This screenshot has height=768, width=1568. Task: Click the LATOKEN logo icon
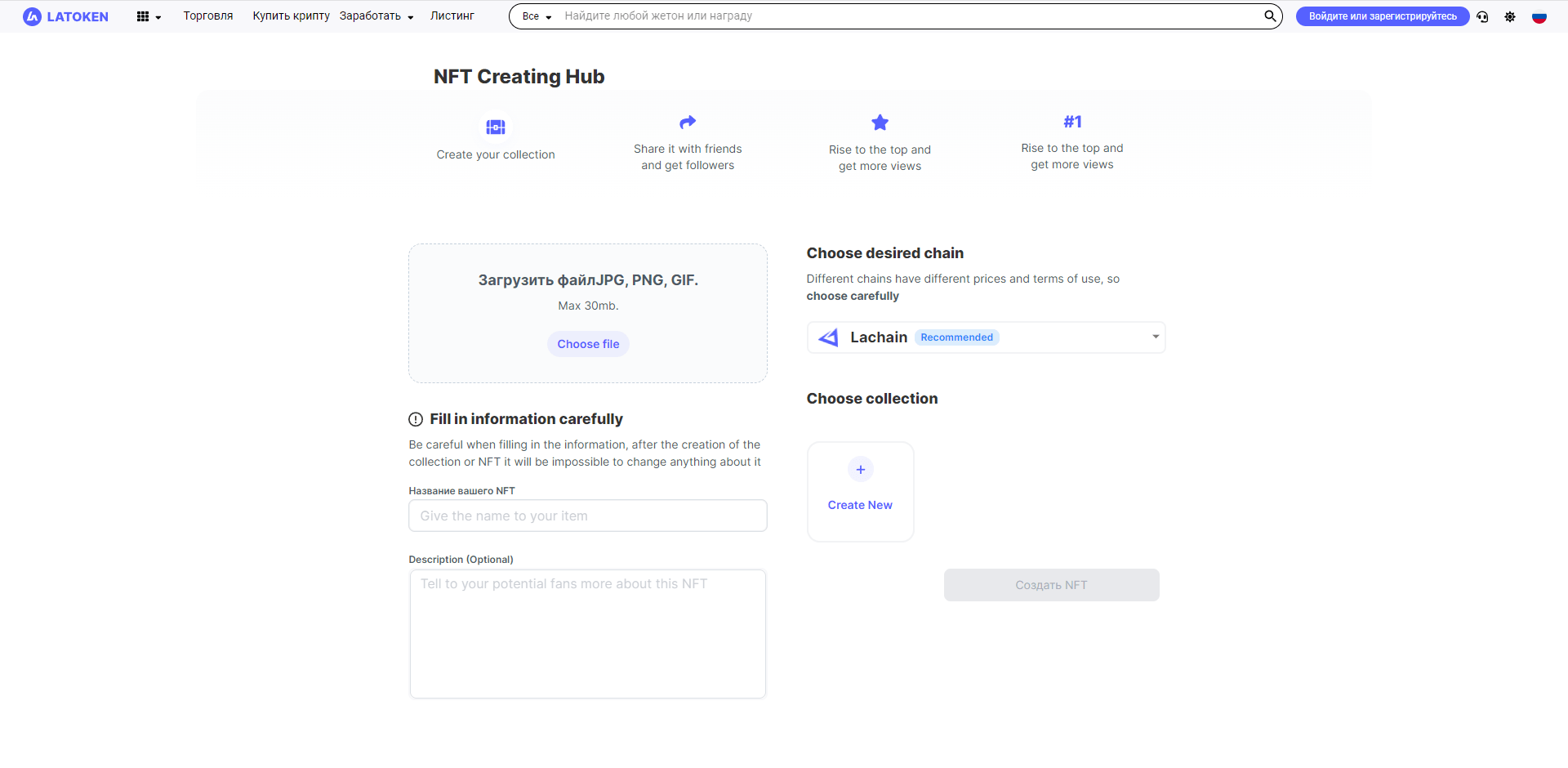tap(32, 16)
